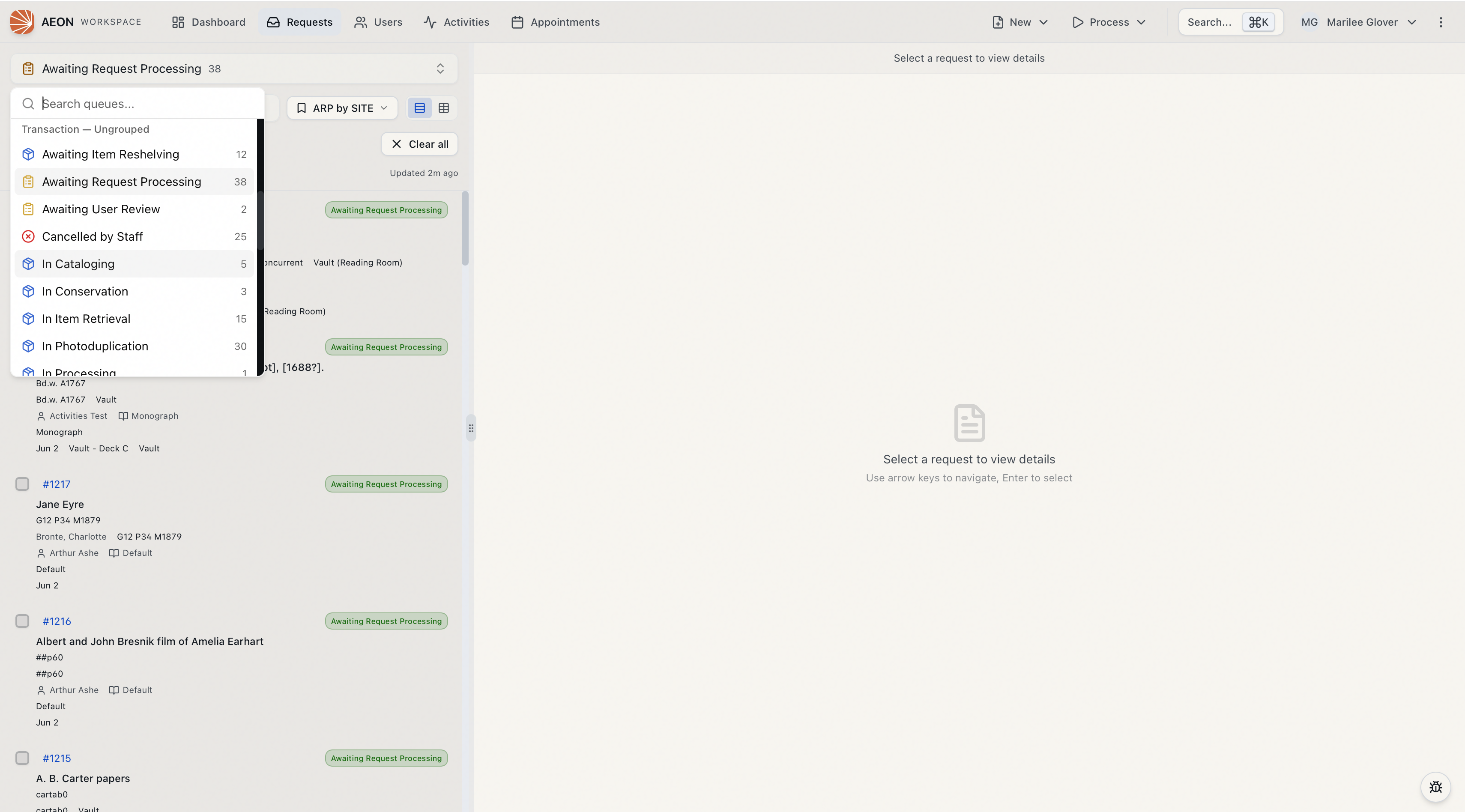Click the Awaiting User Review clipboard icon
1465x812 pixels.
(x=28, y=209)
